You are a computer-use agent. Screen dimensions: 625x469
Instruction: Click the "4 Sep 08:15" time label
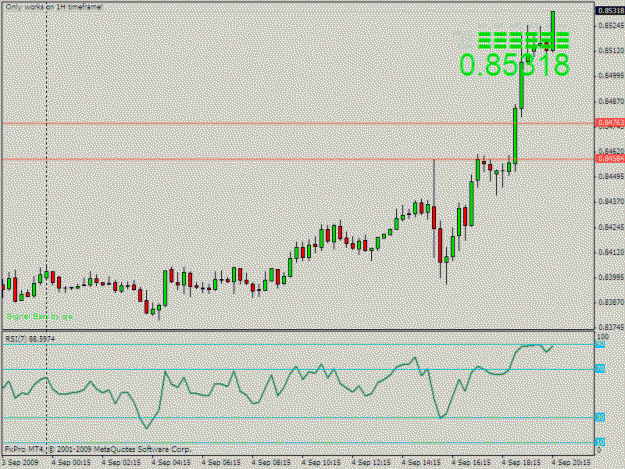pos(271,462)
